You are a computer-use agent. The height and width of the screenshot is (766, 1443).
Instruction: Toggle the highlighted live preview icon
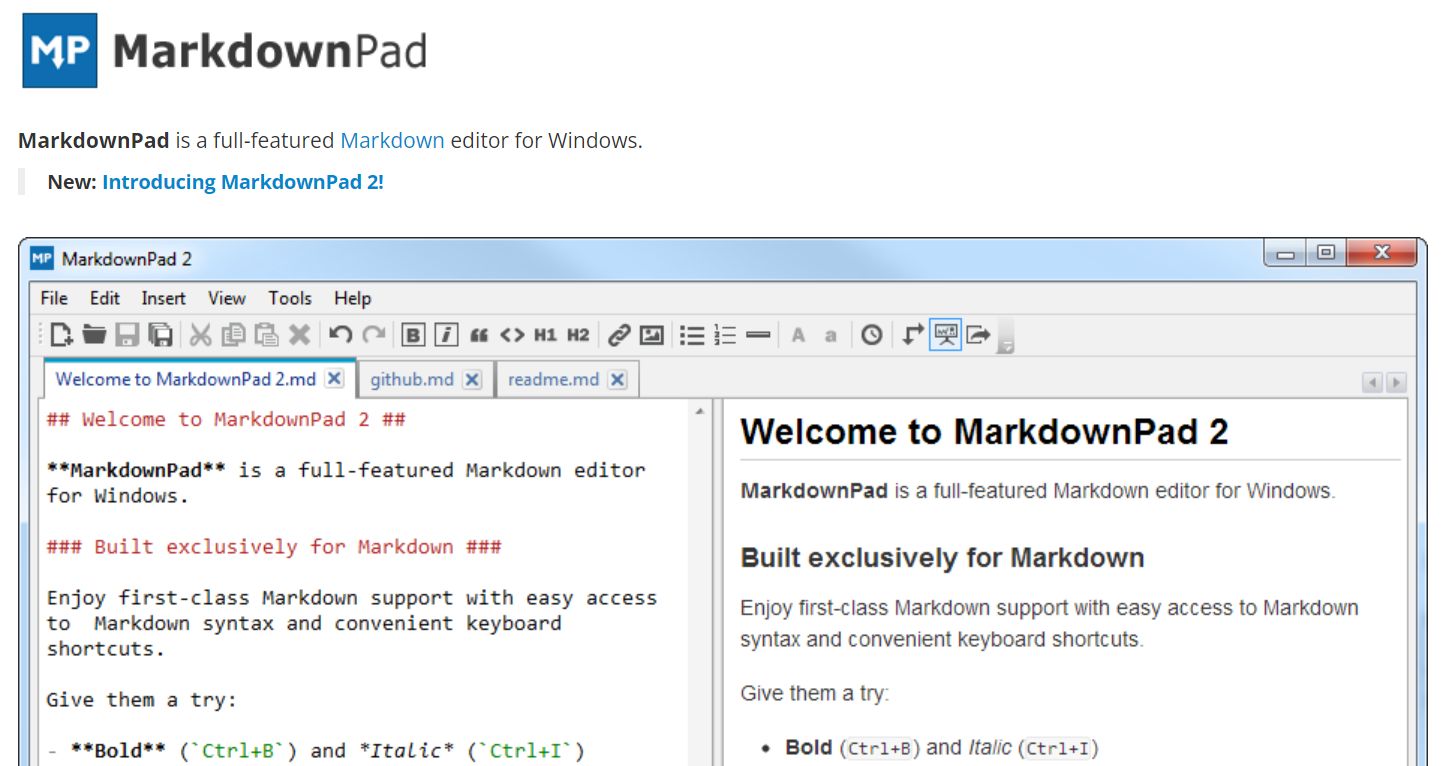coord(945,335)
